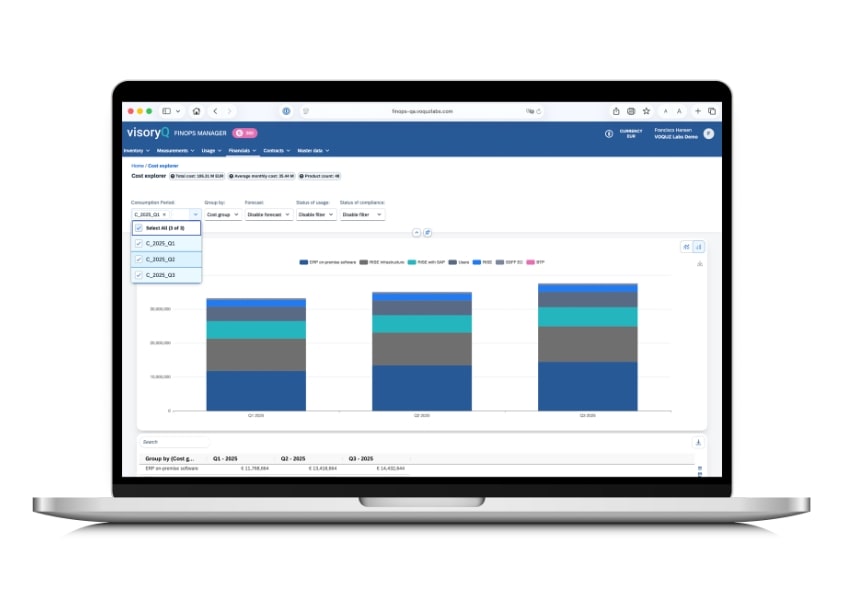
Task: Click the Product count badge
Action: point(319,176)
